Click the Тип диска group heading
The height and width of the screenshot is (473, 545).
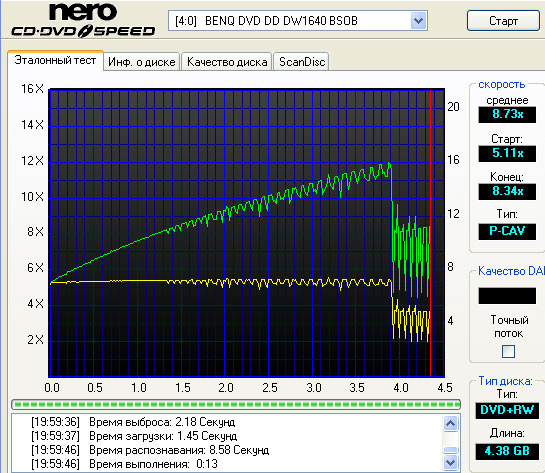[x=505, y=381]
